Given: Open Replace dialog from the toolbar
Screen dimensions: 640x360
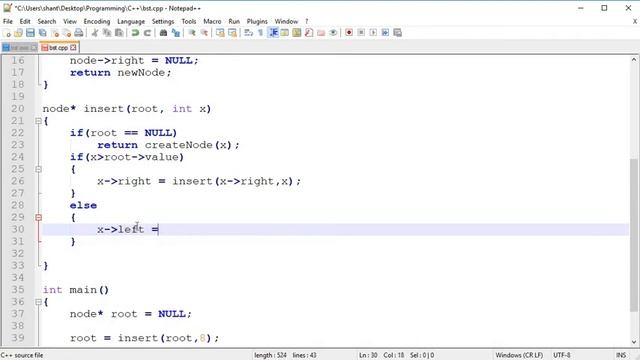Looking at the screenshot, I should (176, 33).
